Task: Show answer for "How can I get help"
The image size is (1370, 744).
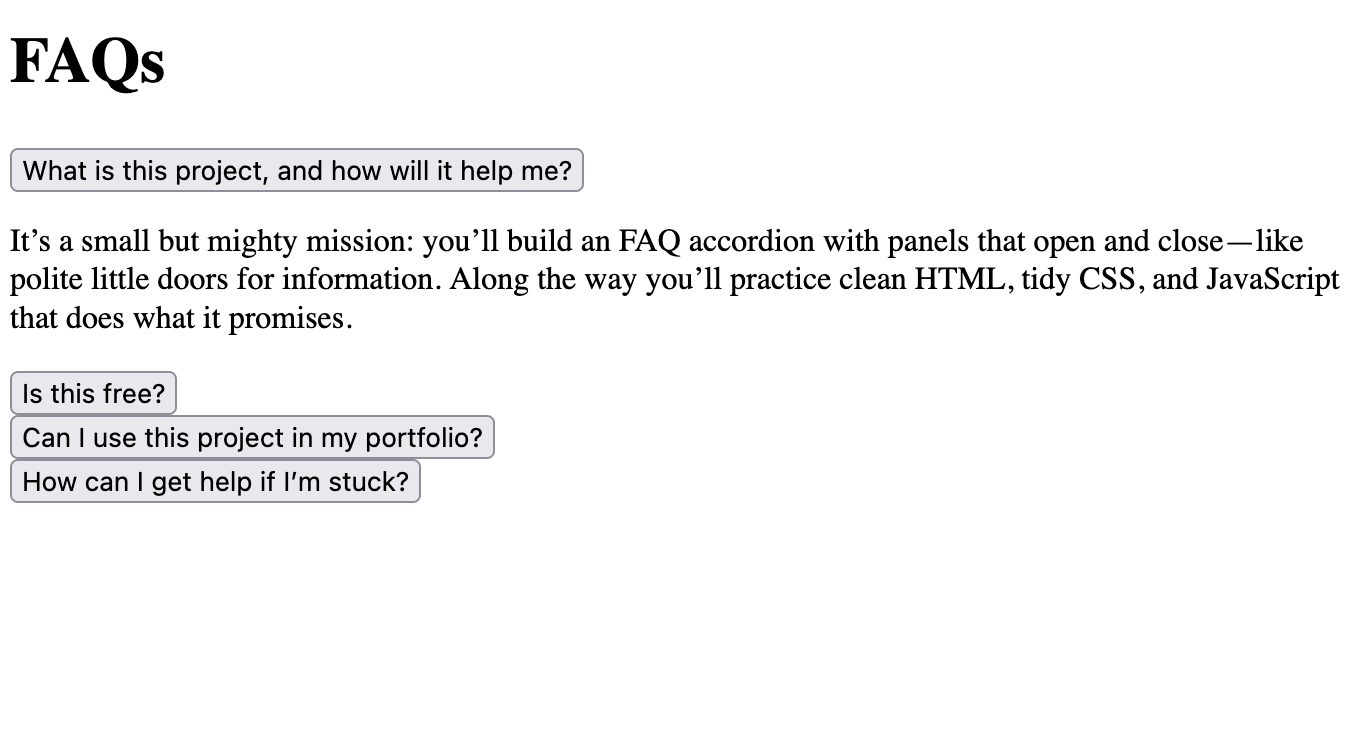Action: click(215, 481)
